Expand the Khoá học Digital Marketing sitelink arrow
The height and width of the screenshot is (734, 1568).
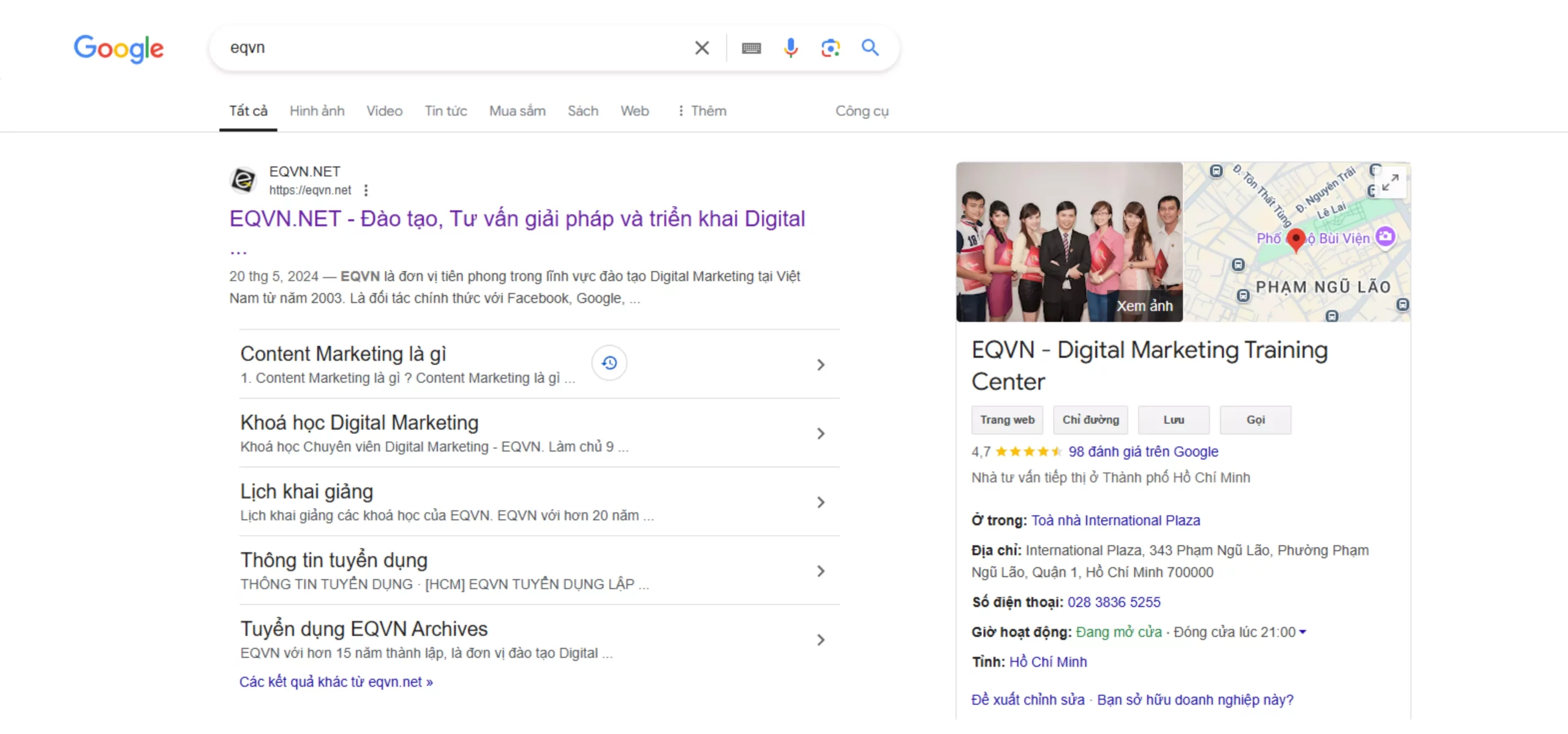pos(821,434)
